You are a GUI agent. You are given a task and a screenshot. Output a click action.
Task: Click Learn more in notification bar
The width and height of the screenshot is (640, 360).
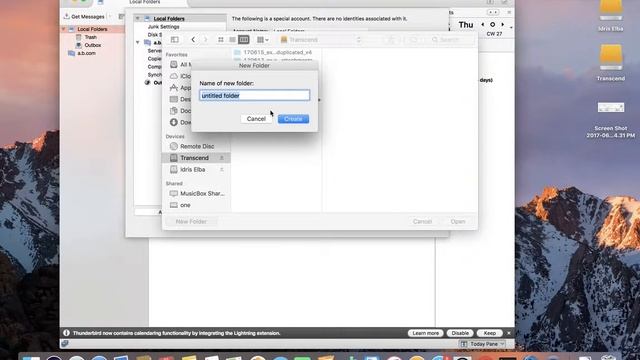pos(425,333)
